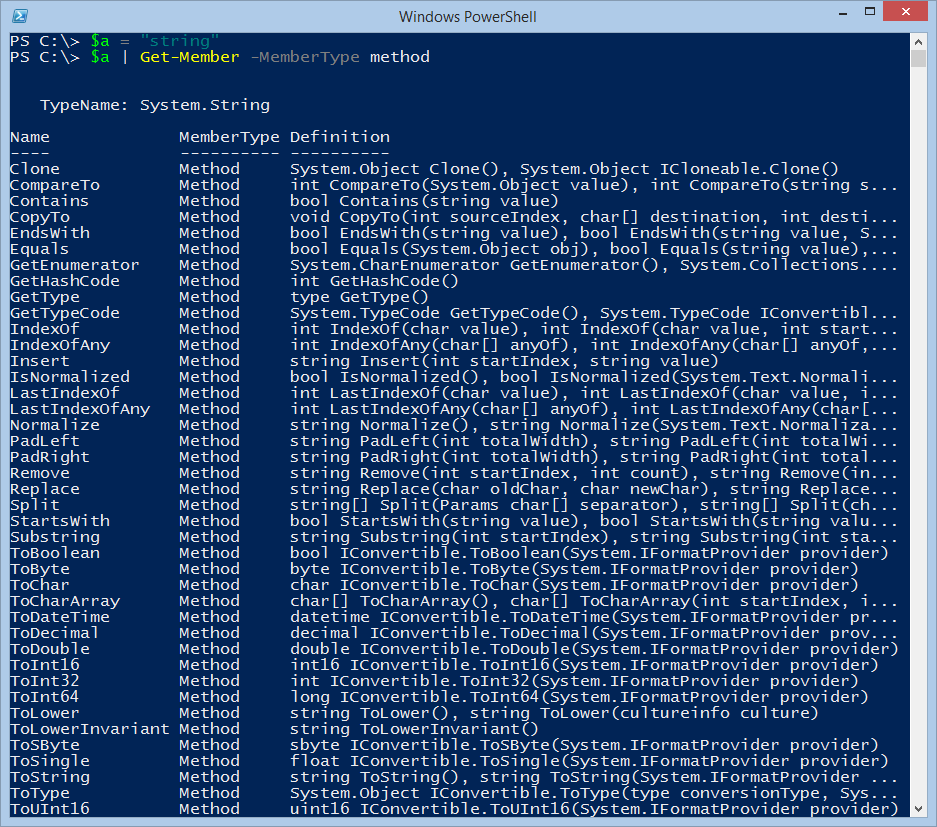Click the 'Equals' method name
The image size is (937, 827).
(39, 249)
